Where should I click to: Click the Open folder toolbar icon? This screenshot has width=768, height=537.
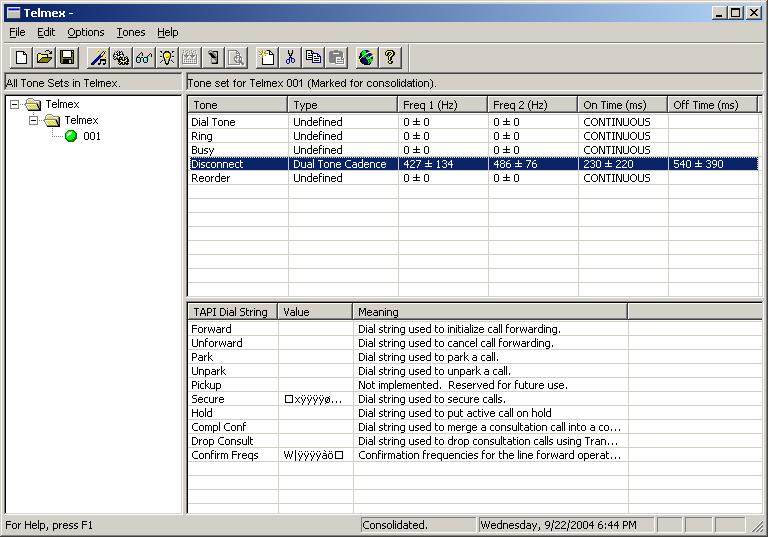[x=45, y=57]
